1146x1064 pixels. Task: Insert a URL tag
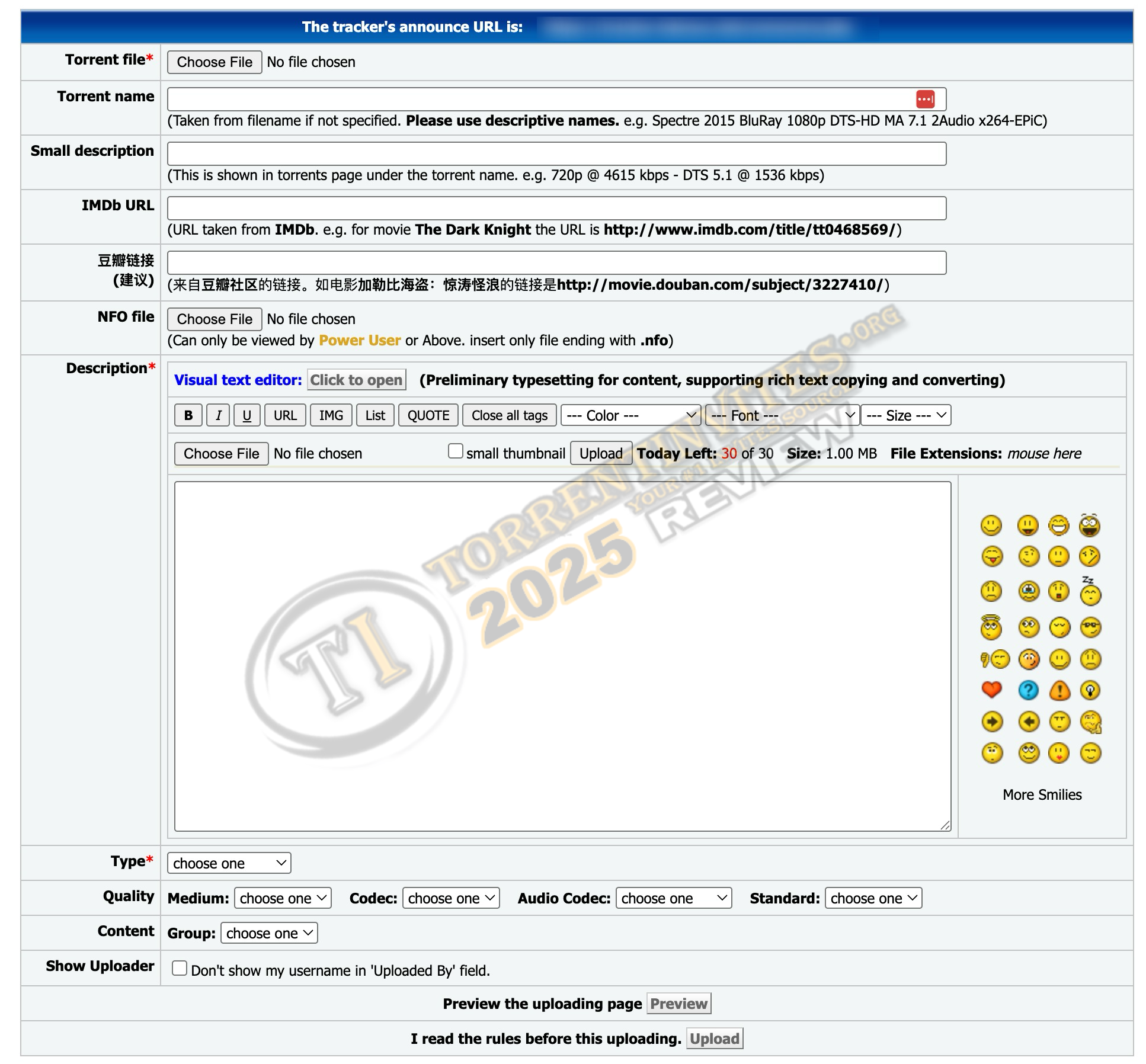tap(285, 415)
